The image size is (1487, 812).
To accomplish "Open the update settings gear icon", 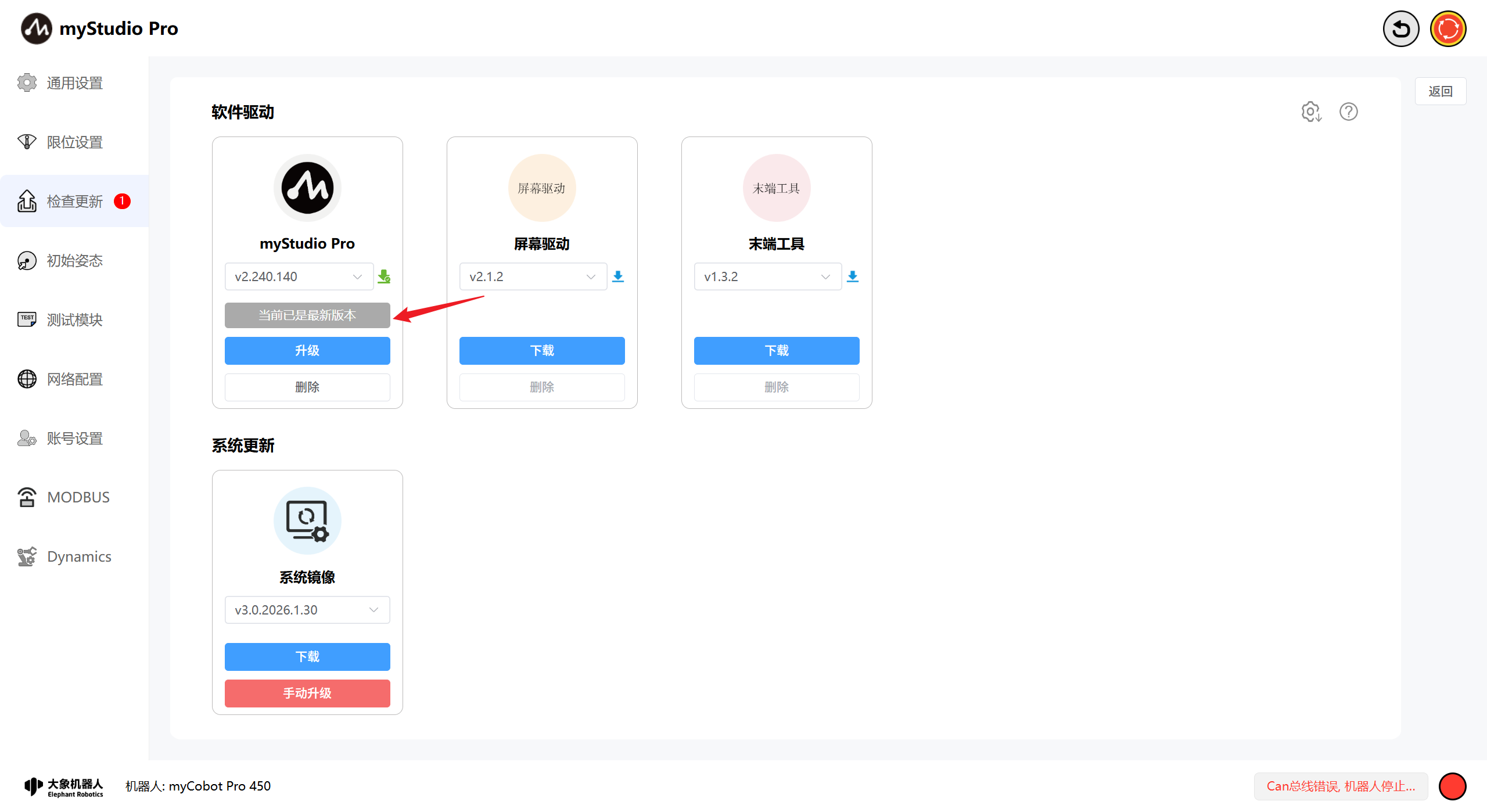I will tap(1311, 112).
